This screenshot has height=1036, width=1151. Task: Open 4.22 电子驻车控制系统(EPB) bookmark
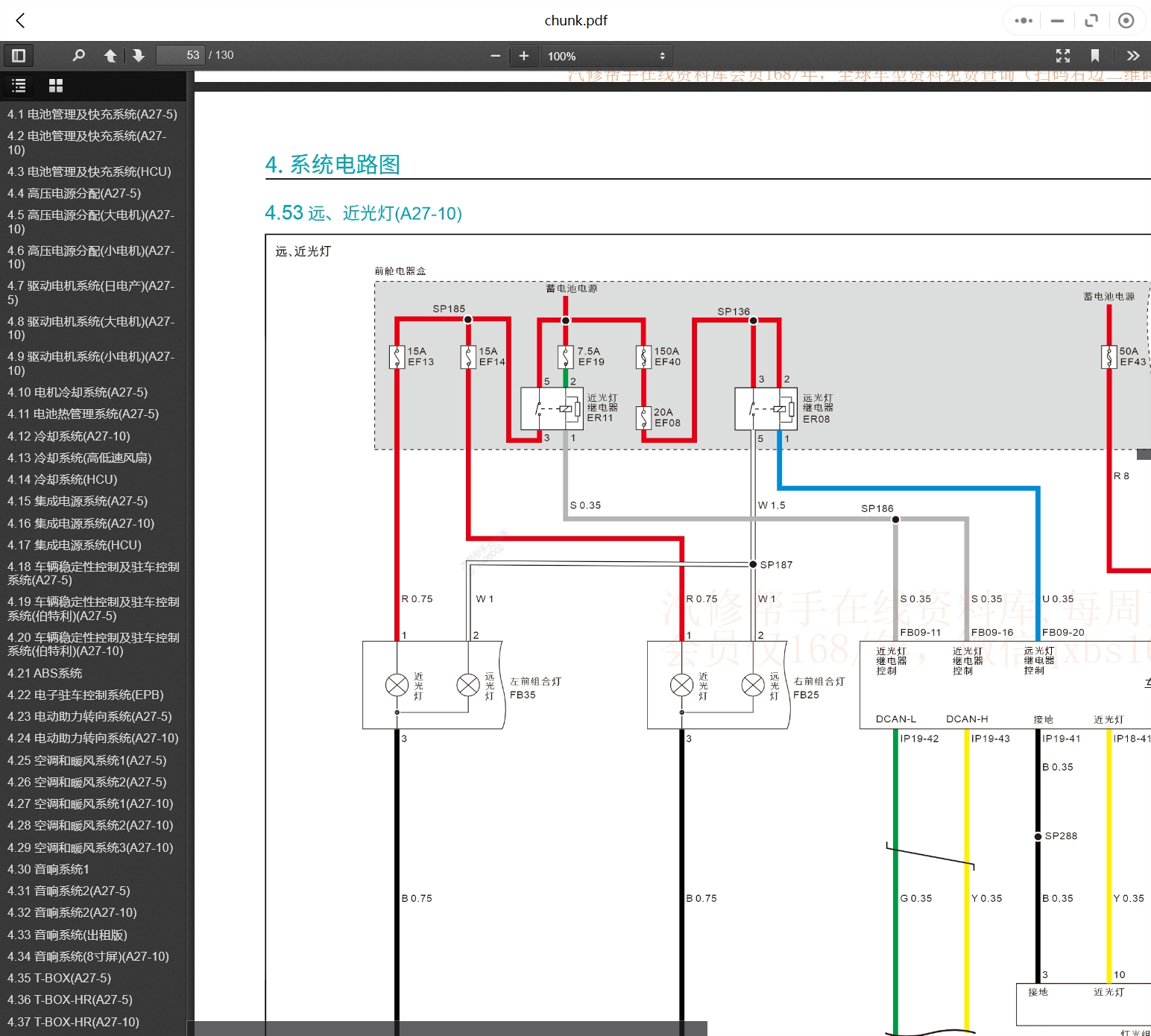click(x=85, y=695)
